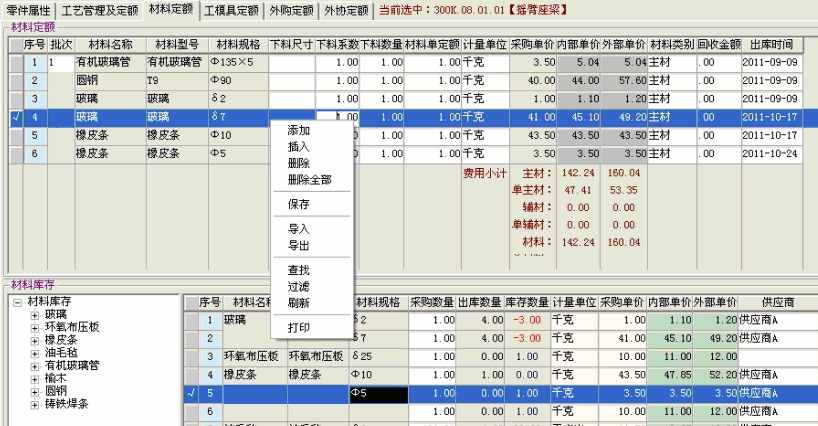The width and height of the screenshot is (818, 426).
Task: Click the 47.85 internal price cell
Action: 669,375
